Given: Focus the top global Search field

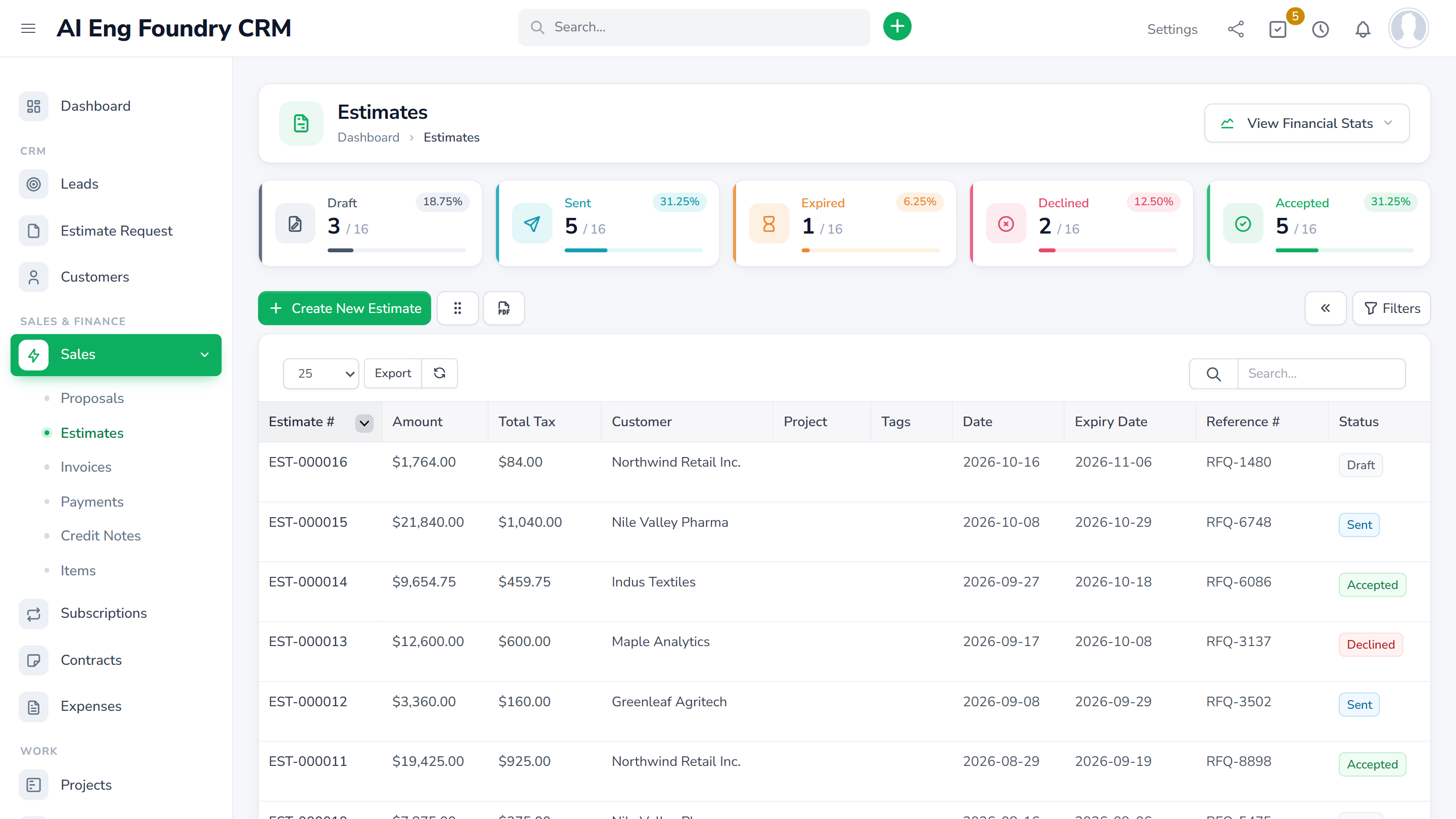Looking at the screenshot, I should pyautogui.click(x=694, y=27).
